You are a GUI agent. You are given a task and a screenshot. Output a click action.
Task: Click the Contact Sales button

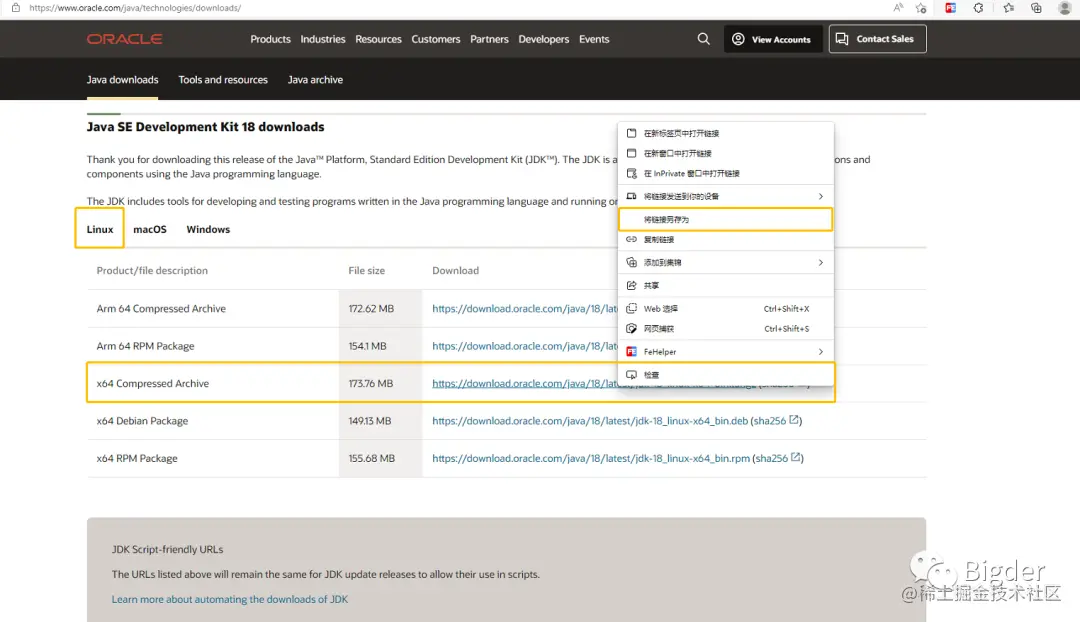(878, 39)
